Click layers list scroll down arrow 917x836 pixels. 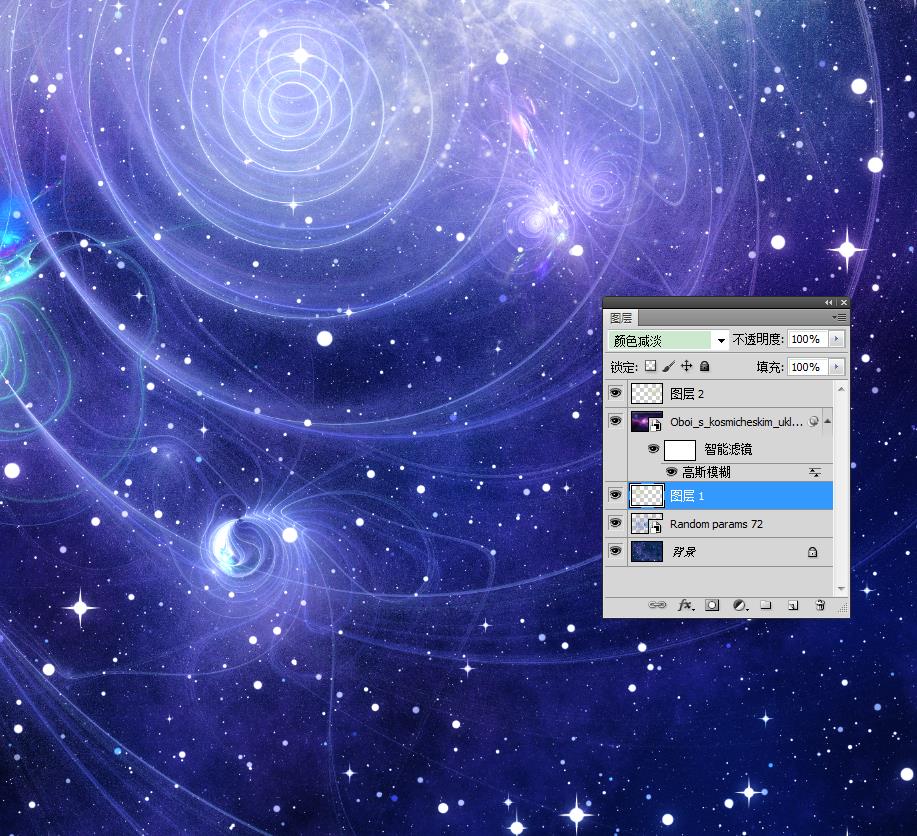(841, 589)
